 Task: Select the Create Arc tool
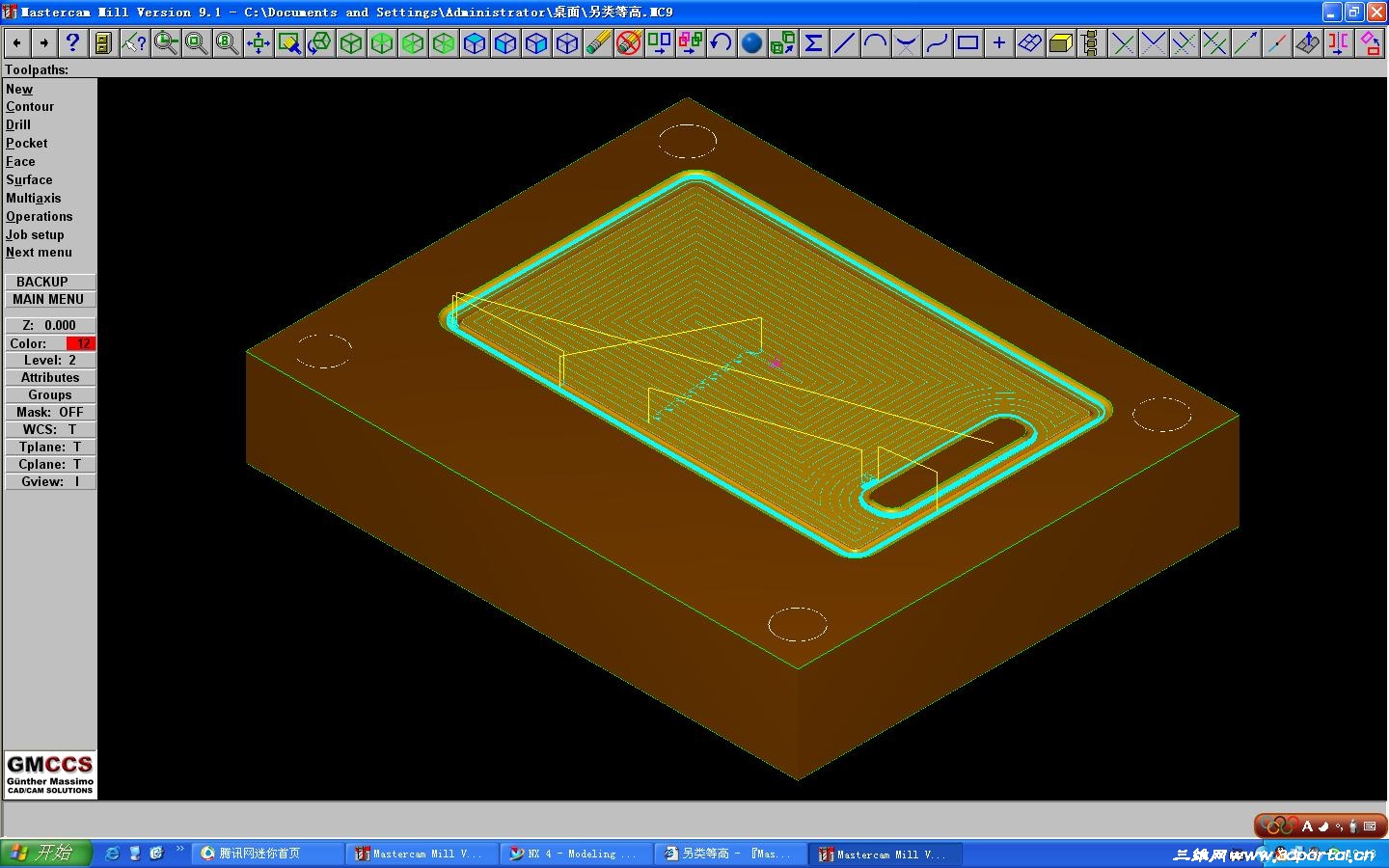(x=875, y=42)
